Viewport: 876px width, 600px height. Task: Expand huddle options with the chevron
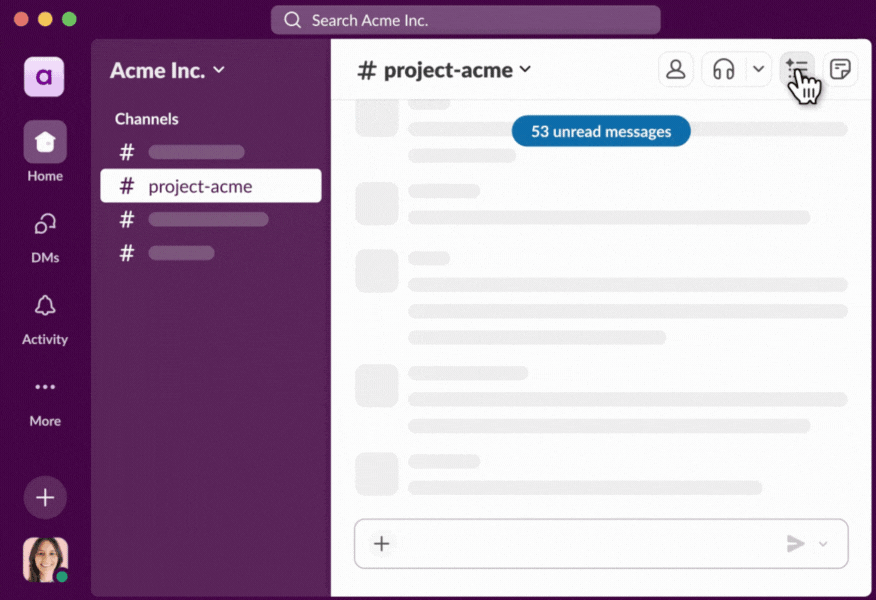tap(758, 69)
